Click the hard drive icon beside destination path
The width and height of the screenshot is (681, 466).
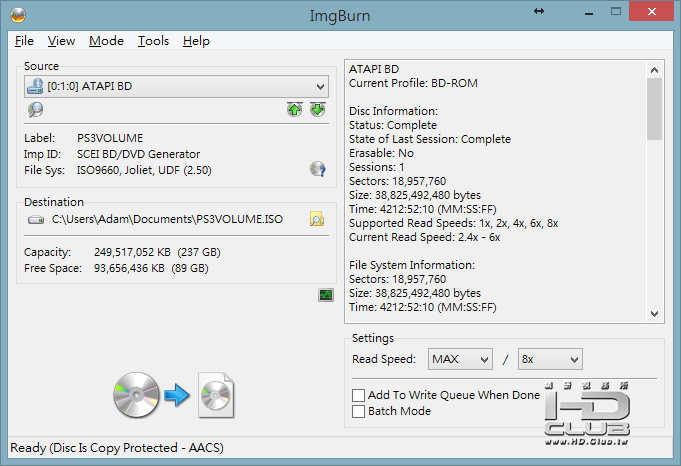[x=36, y=220]
